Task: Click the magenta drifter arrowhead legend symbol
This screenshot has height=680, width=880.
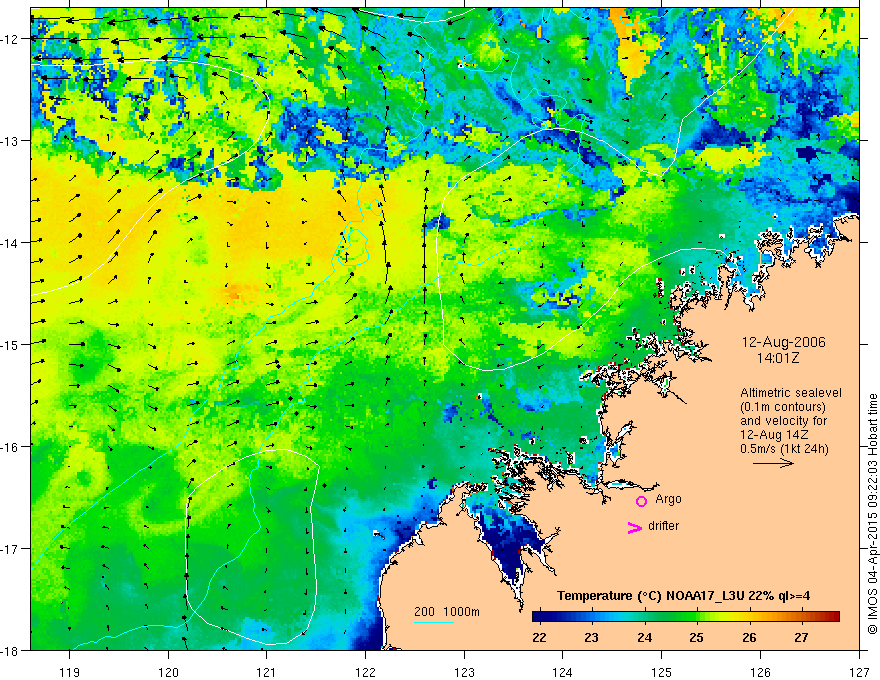Action: 634,527
